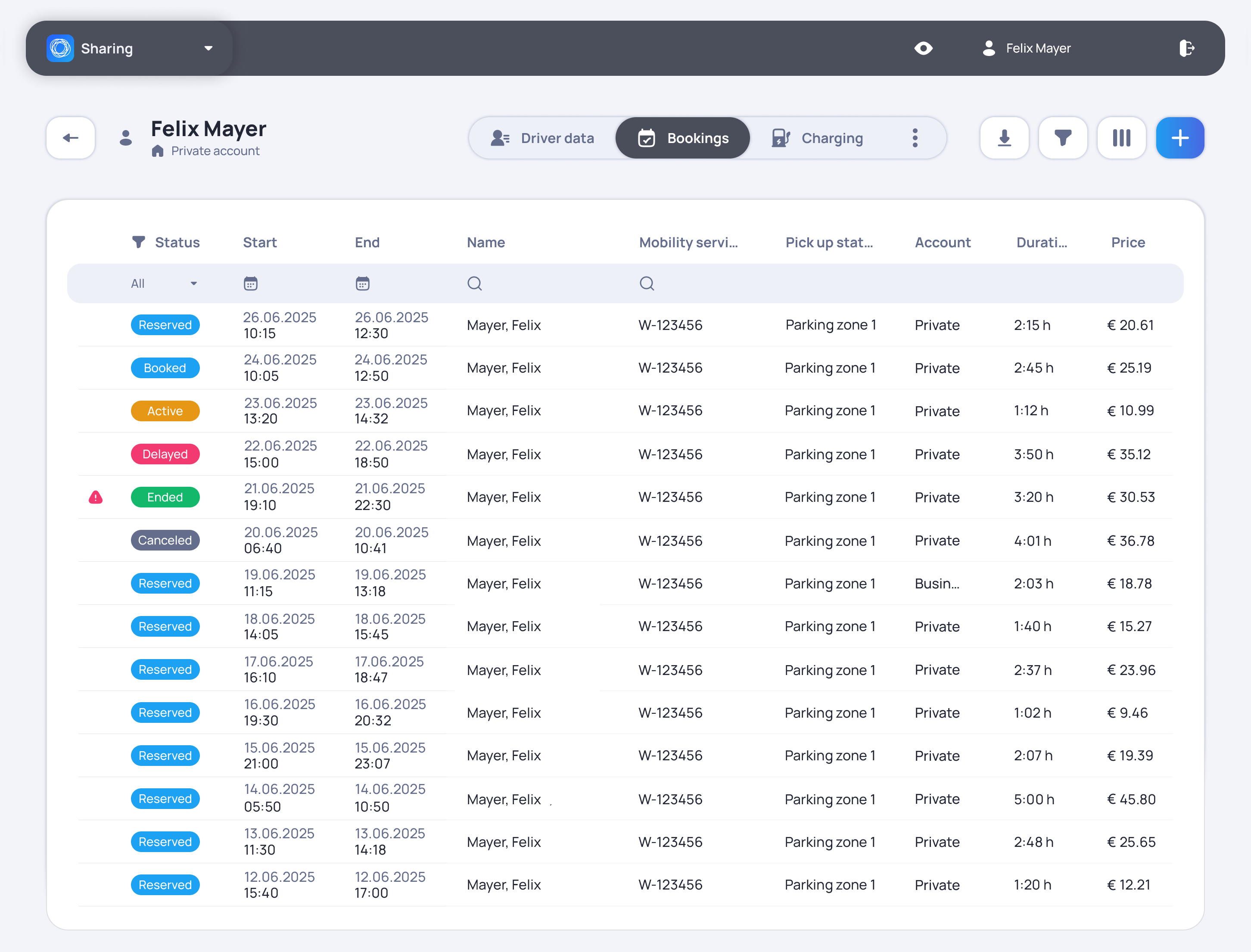Click the back arrow button
Image resolution: width=1251 pixels, height=952 pixels.
click(70, 138)
